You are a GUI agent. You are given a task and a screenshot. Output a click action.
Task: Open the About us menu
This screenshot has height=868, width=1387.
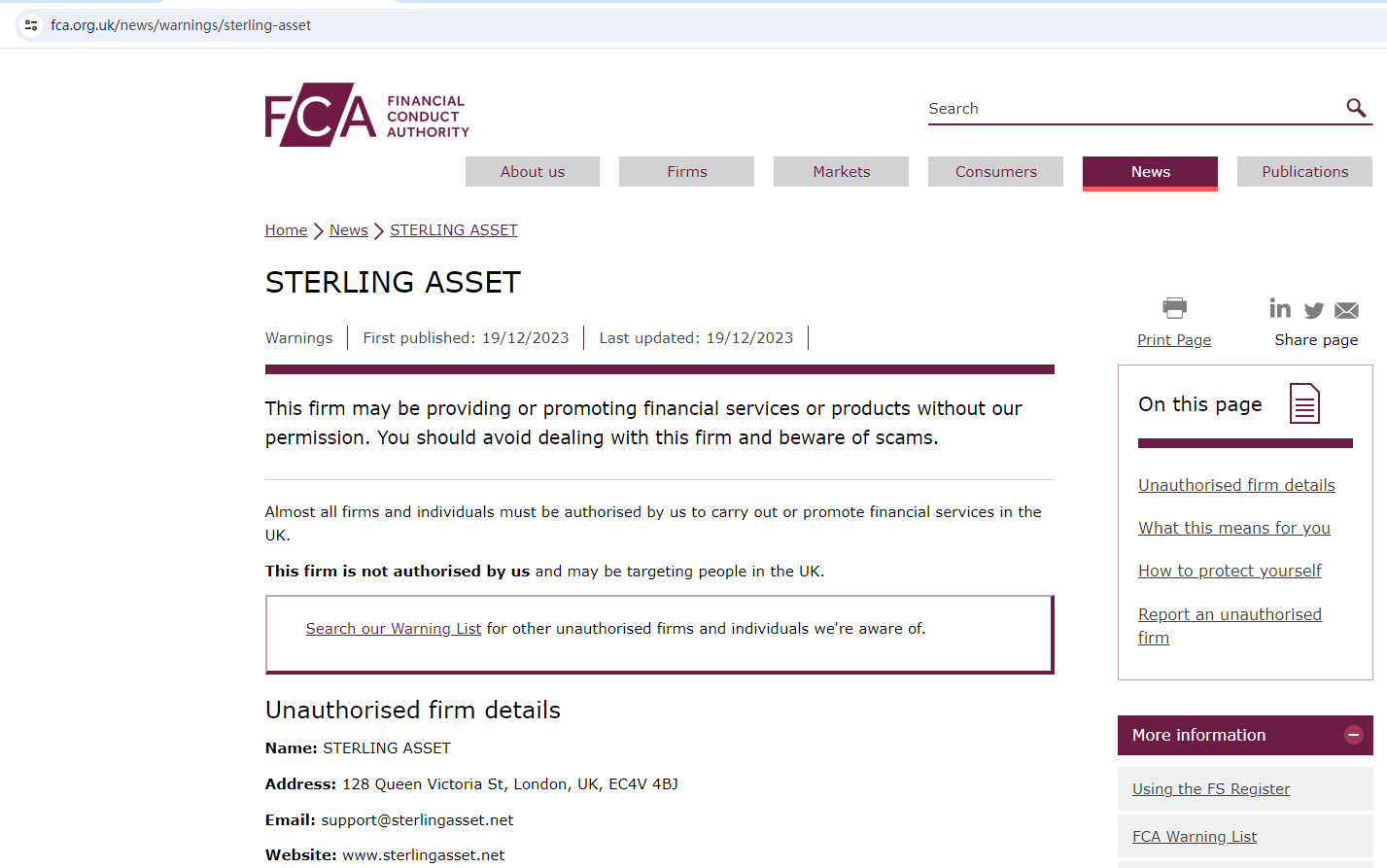coord(532,172)
